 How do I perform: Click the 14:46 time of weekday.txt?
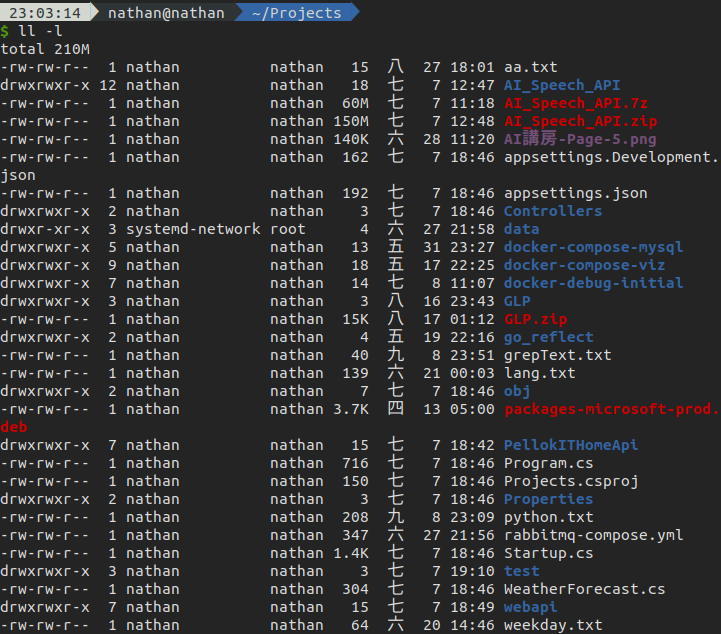point(472,625)
